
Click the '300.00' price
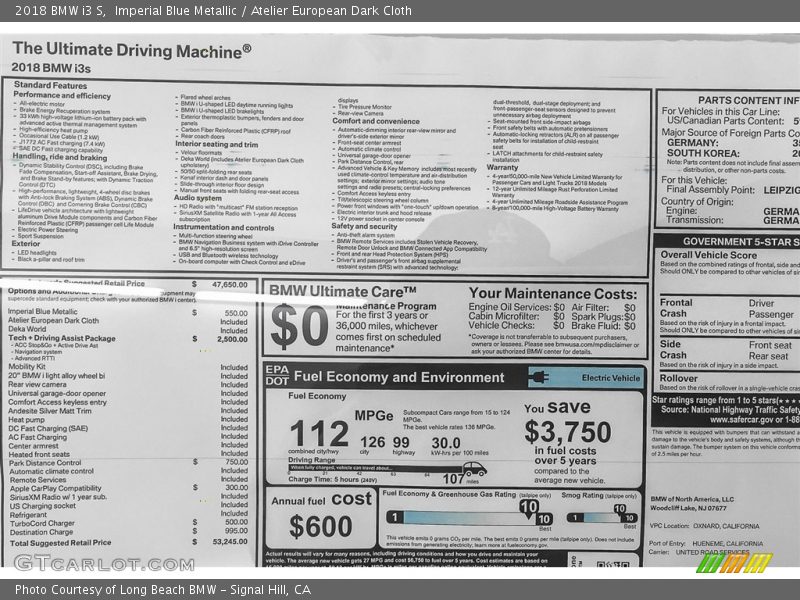coord(237,488)
